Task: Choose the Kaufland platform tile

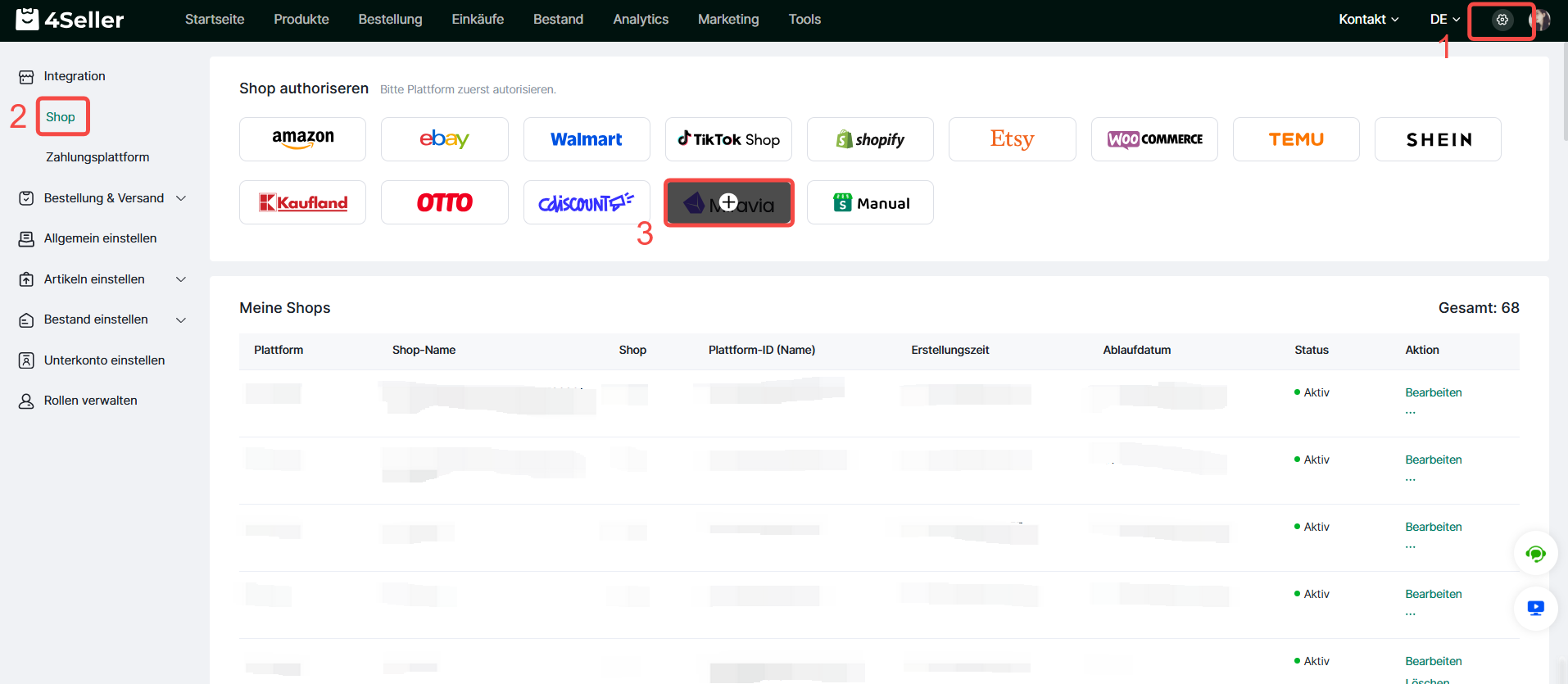Action: (302, 202)
